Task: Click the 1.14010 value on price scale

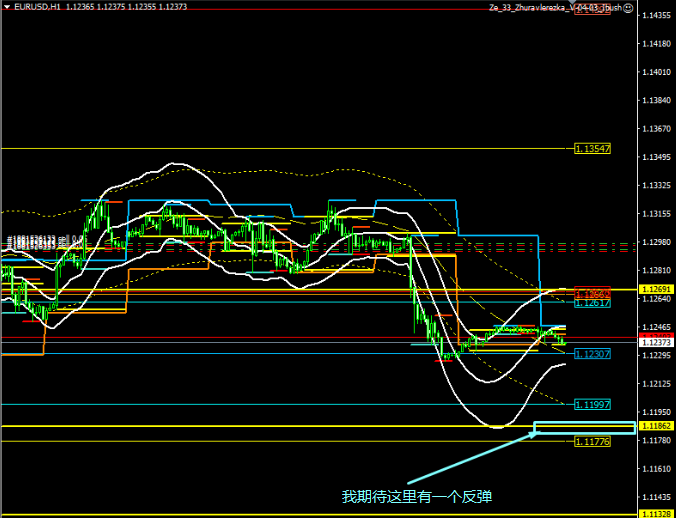Action: click(656, 72)
